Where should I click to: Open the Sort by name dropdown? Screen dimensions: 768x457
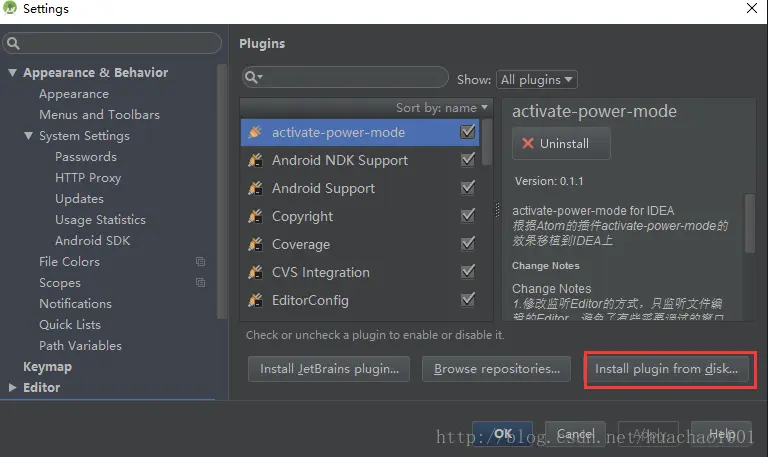pyautogui.click(x=442, y=107)
